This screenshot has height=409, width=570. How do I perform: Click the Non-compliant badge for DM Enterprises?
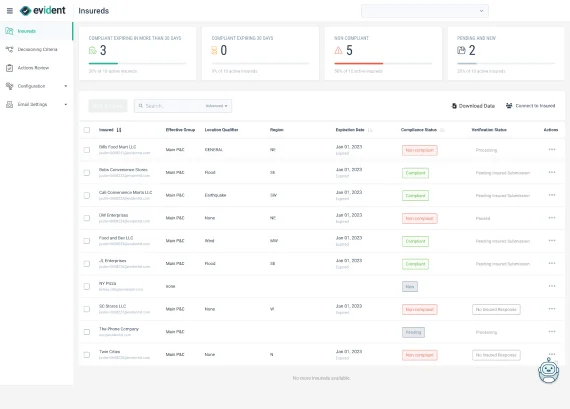click(x=420, y=218)
